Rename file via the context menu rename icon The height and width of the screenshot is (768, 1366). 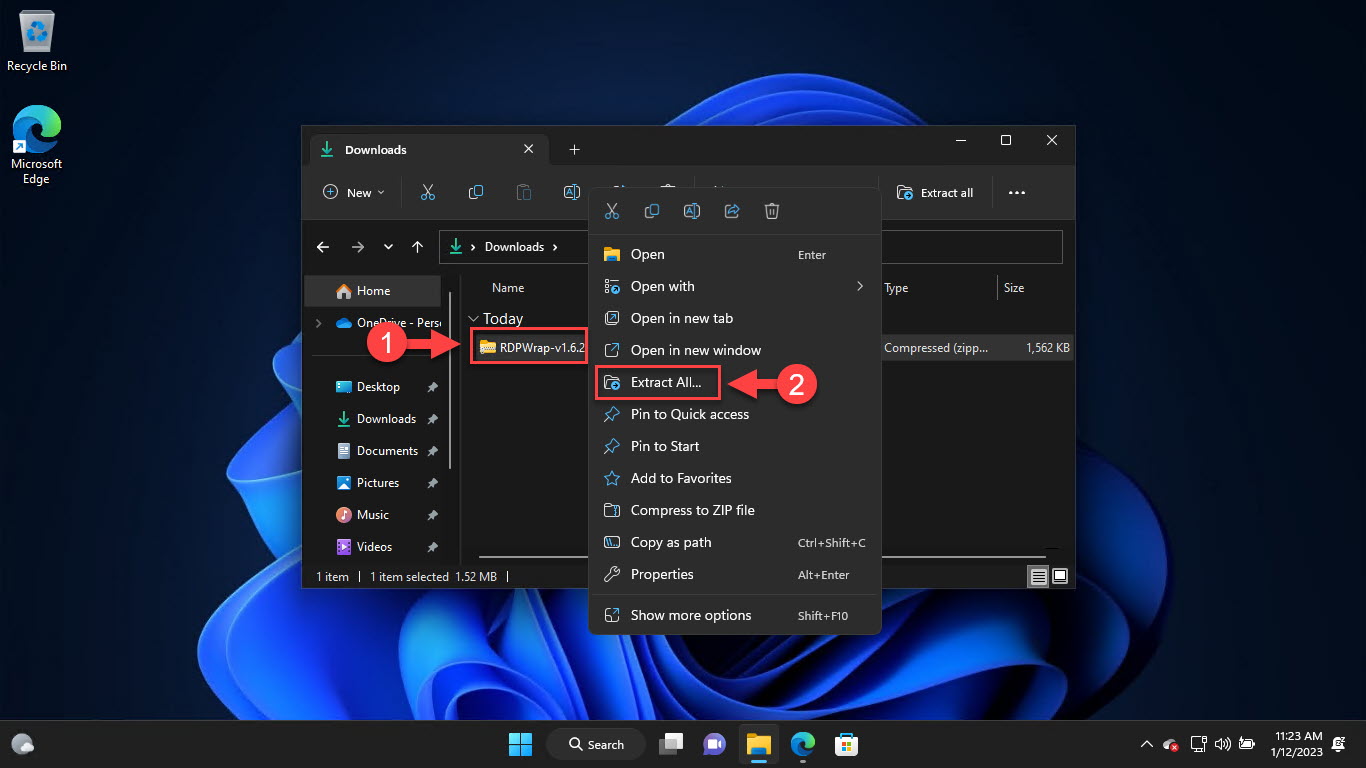click(x=692, y=211)
